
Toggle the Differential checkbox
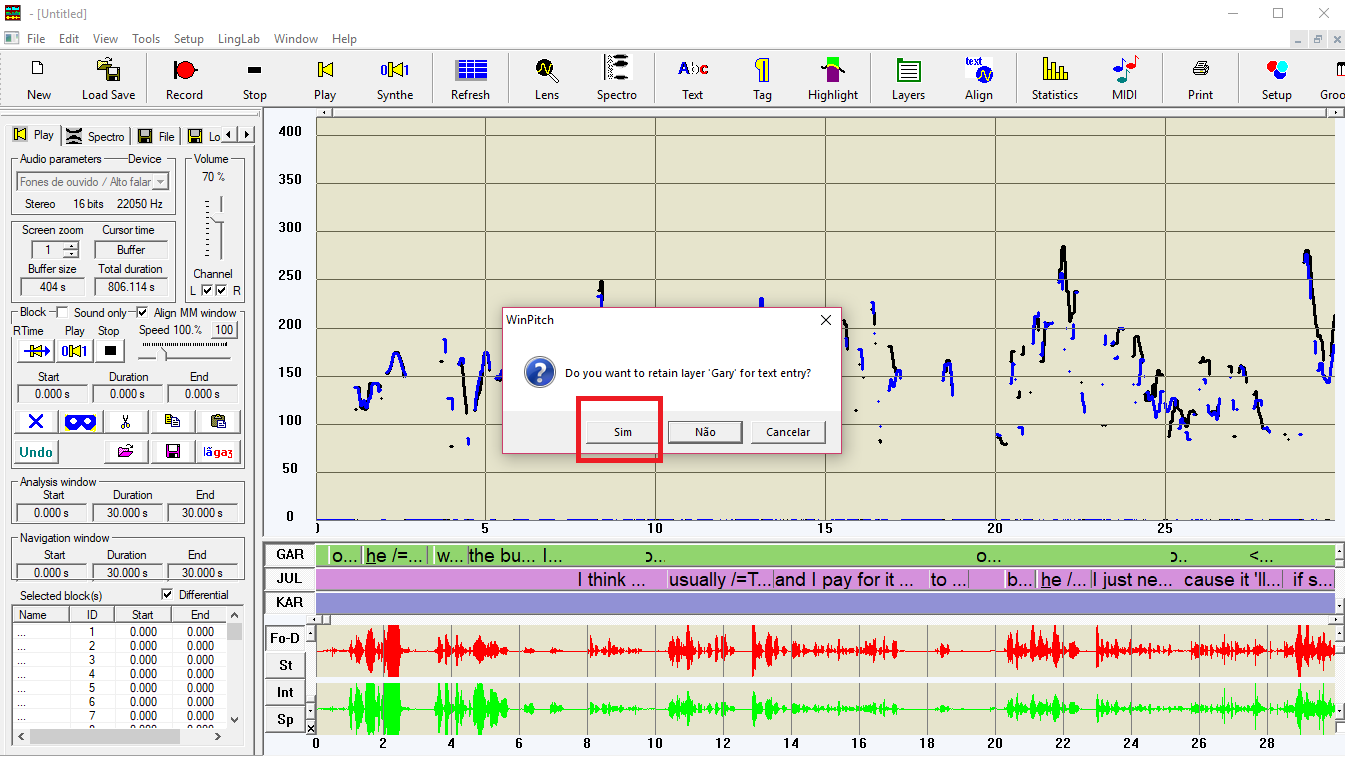(167, 595)
